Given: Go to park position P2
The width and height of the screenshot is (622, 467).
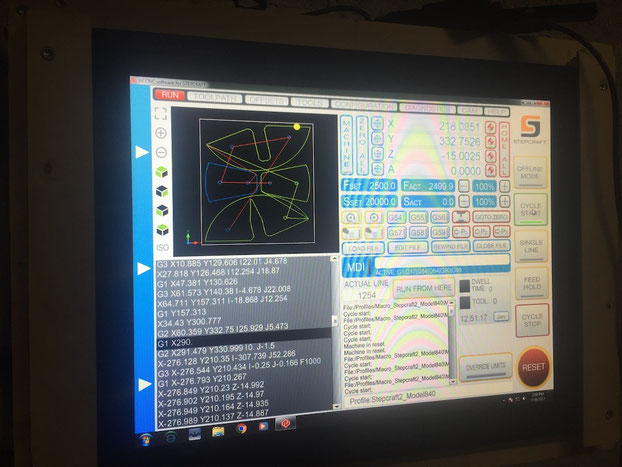Looking at the screenshot, I should point(481,232).
